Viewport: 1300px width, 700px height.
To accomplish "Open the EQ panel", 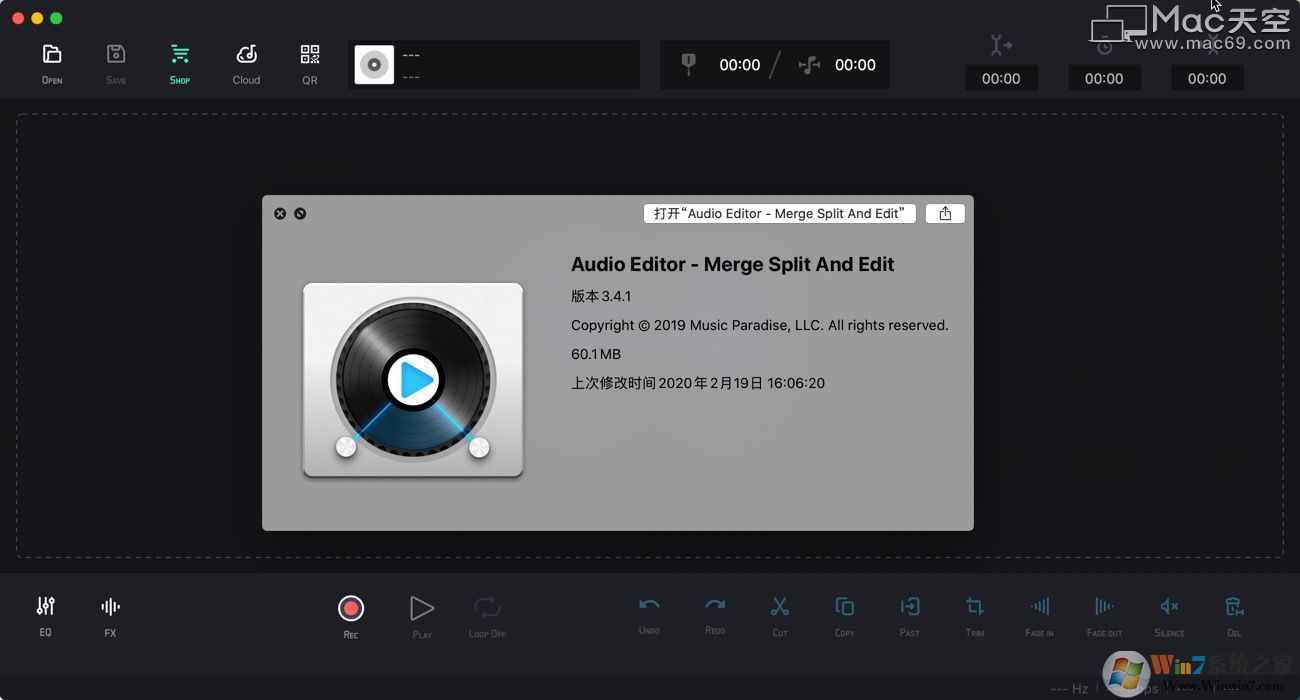I will pyautogui.click(x=45, y=613).
